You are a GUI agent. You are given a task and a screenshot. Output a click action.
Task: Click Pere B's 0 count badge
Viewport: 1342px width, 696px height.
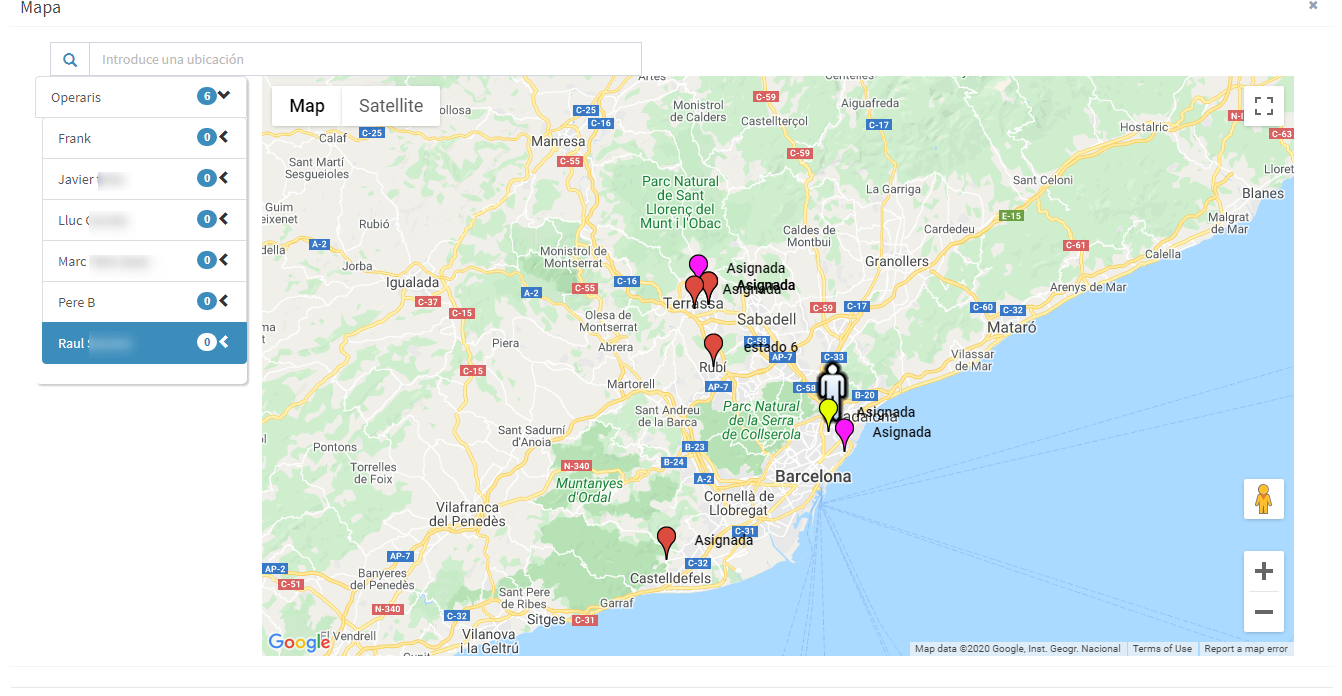click(x=207, y=301)
